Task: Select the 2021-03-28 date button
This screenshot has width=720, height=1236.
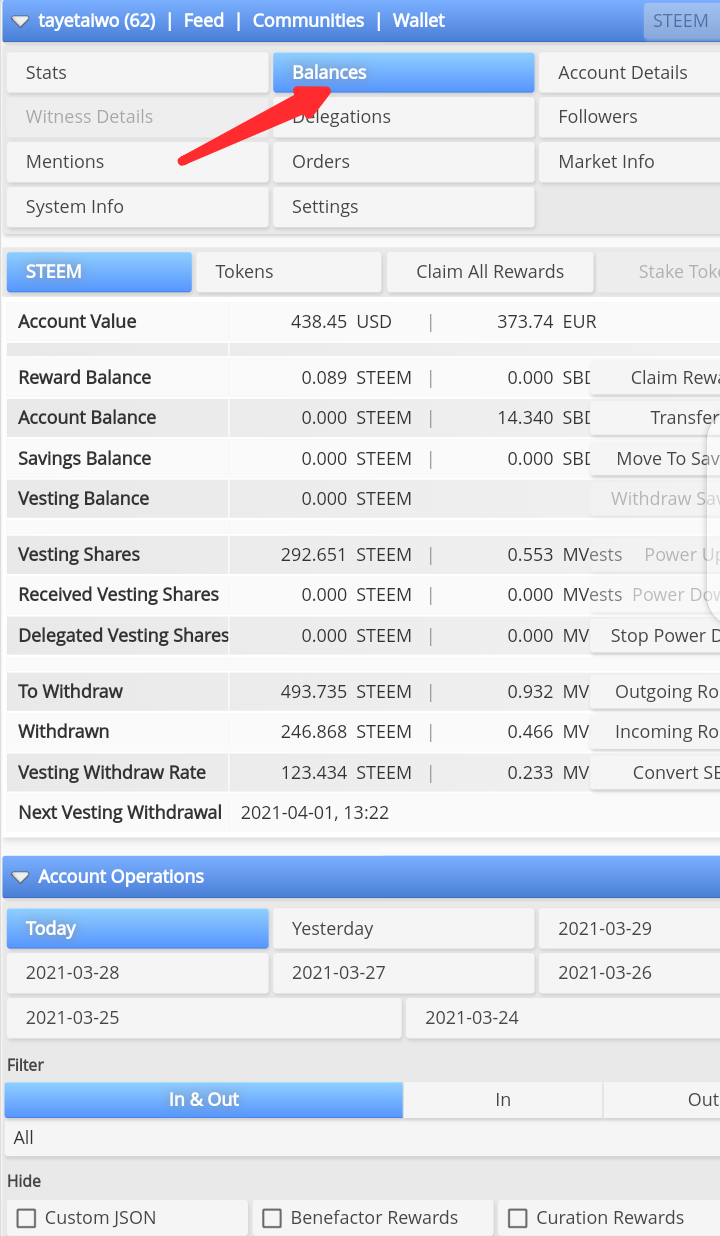Action: (x=137, y=973)
